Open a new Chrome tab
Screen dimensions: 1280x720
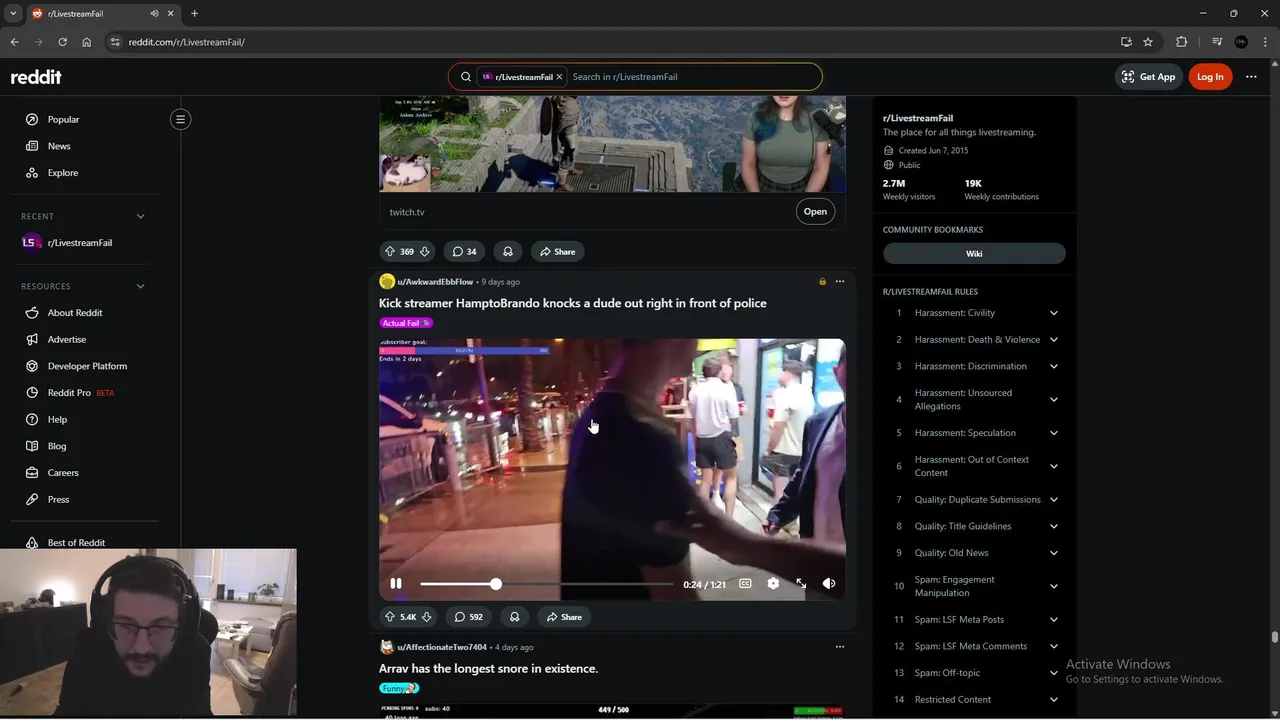(x=194, y=14)
